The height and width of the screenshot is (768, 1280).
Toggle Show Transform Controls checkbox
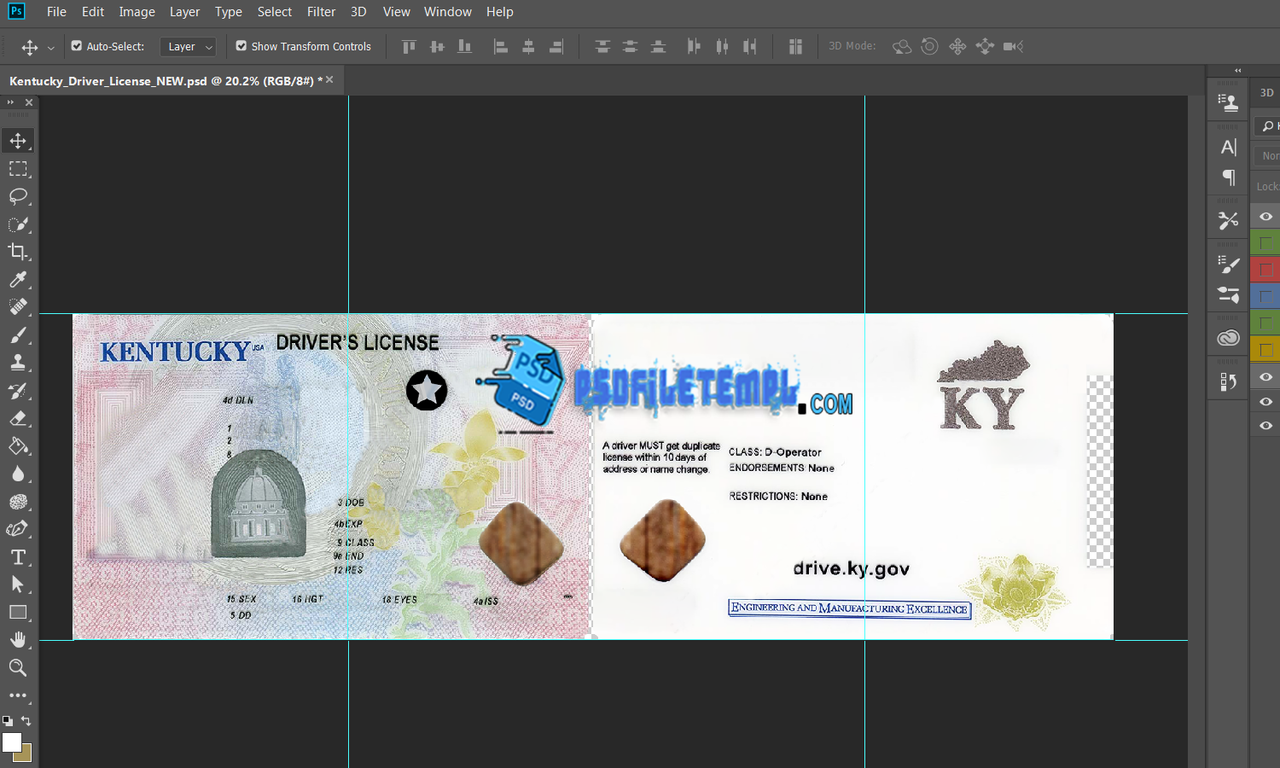[x=241, y=46]
